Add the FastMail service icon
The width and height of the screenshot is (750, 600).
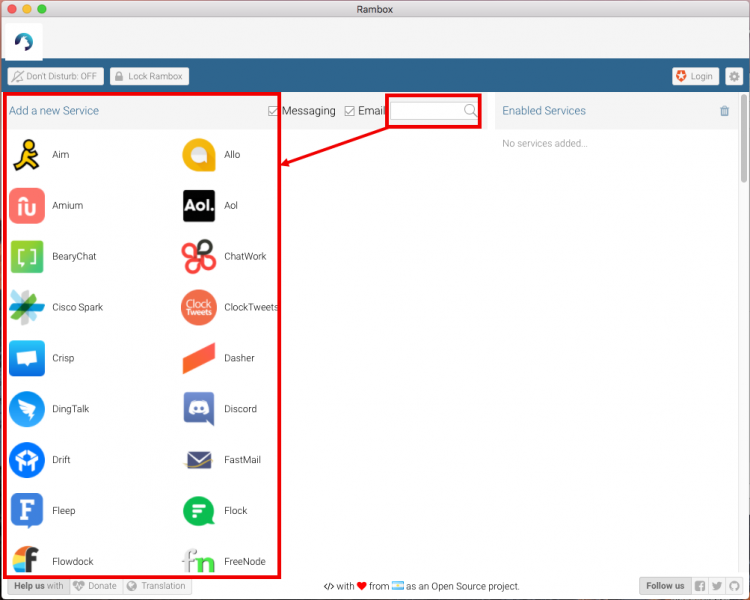pyautogui.click(x=199, y=460)
